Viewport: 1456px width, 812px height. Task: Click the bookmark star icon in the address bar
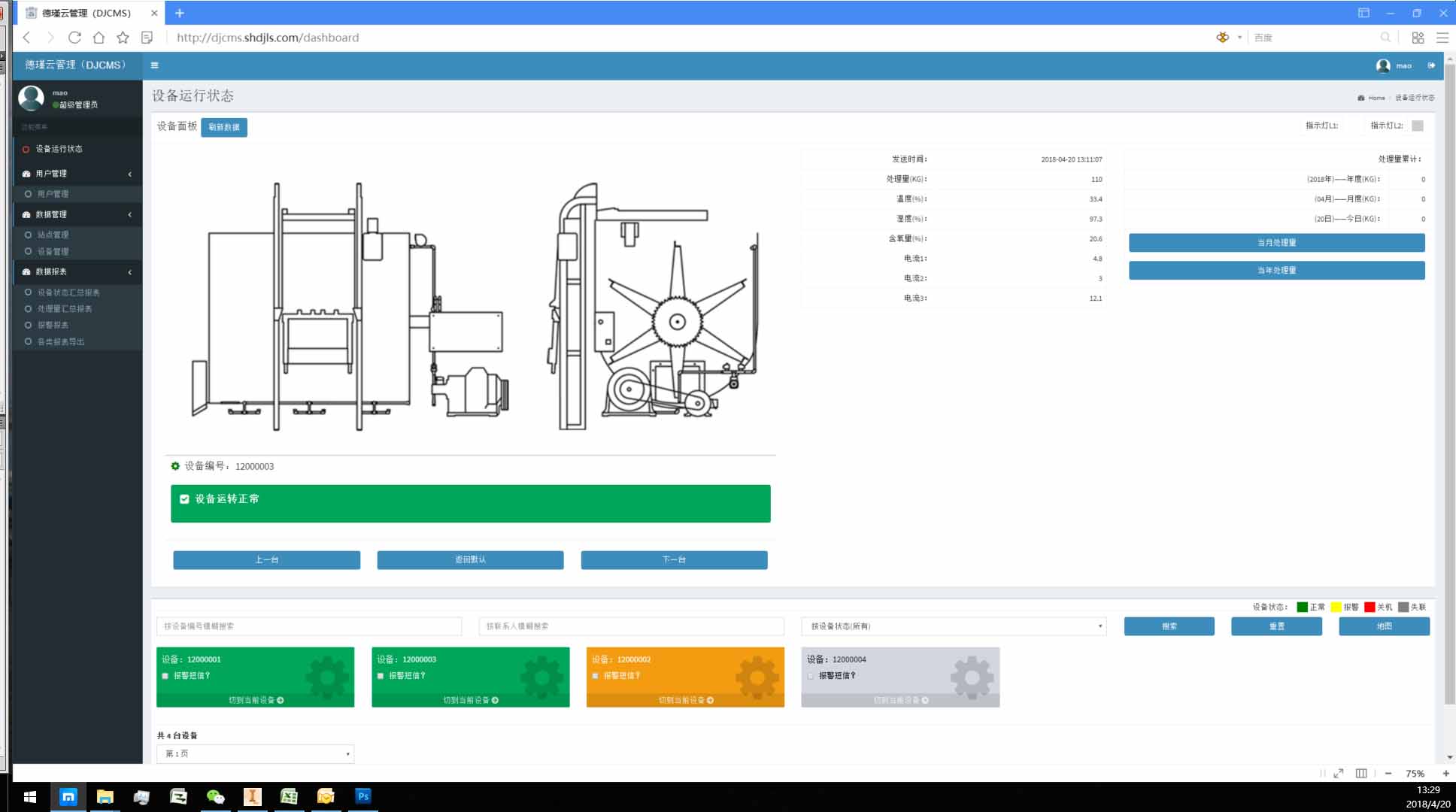pyautogui.click(x=123, y=38)
